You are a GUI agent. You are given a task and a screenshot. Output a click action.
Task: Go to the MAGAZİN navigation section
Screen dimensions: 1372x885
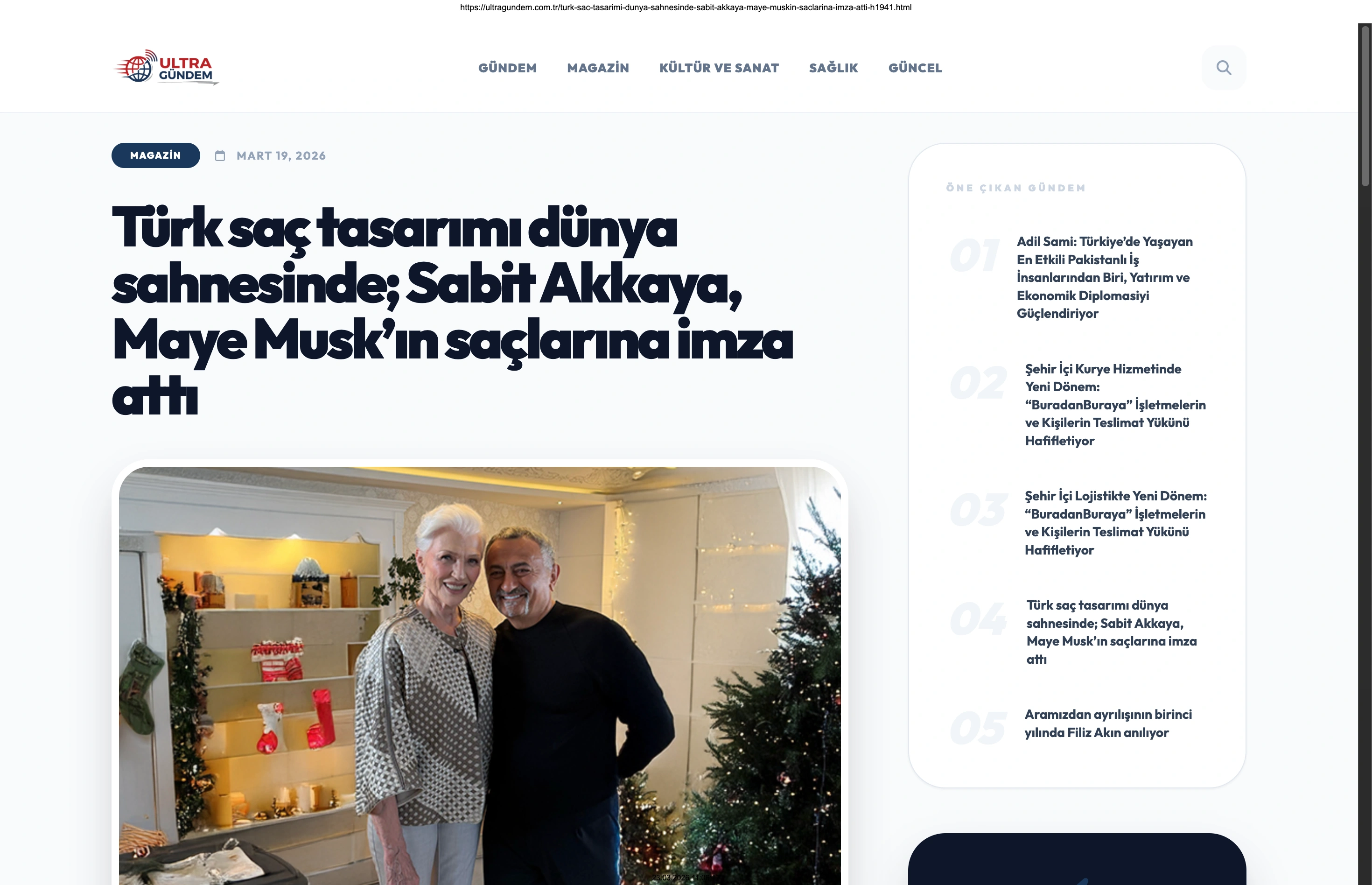[598, 68]
